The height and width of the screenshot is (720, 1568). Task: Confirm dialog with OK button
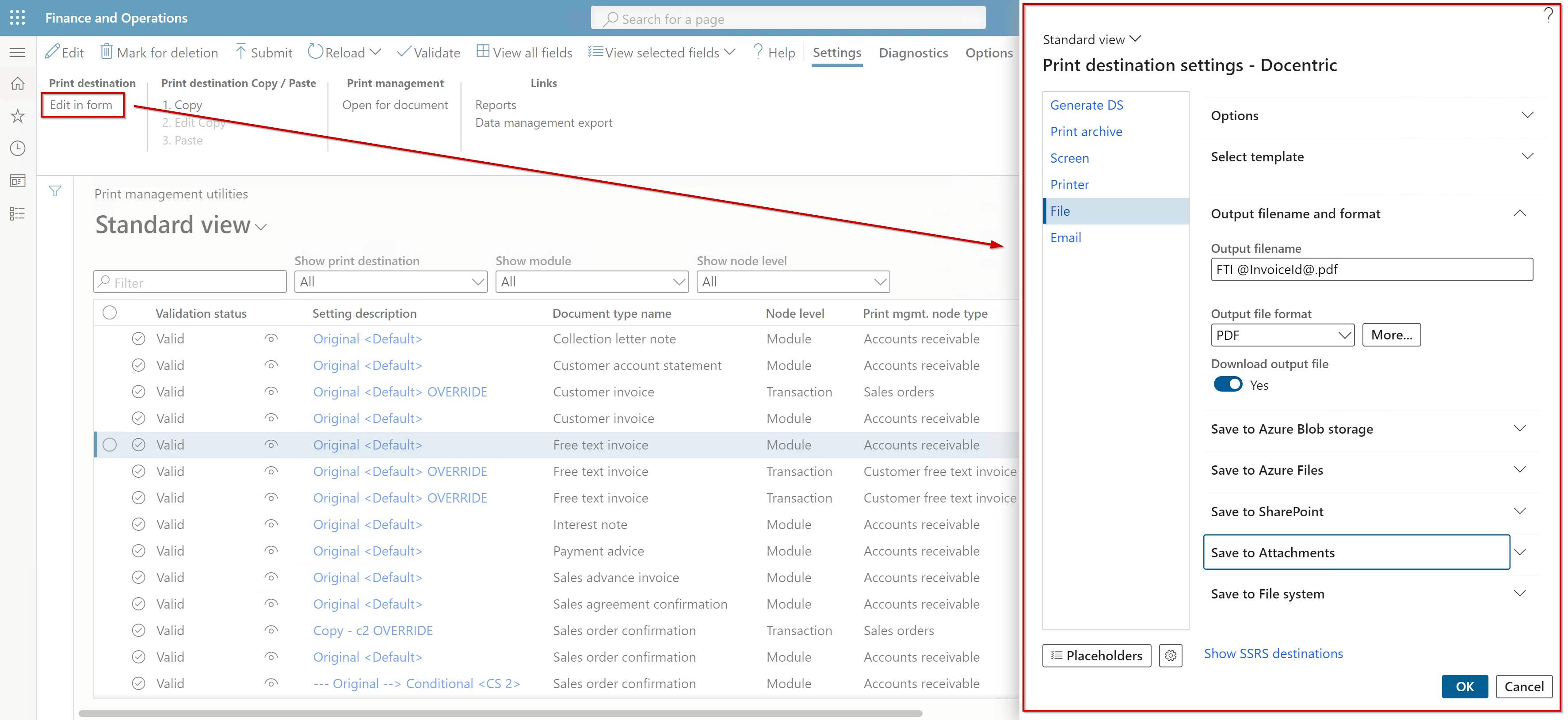[1464, 686]
